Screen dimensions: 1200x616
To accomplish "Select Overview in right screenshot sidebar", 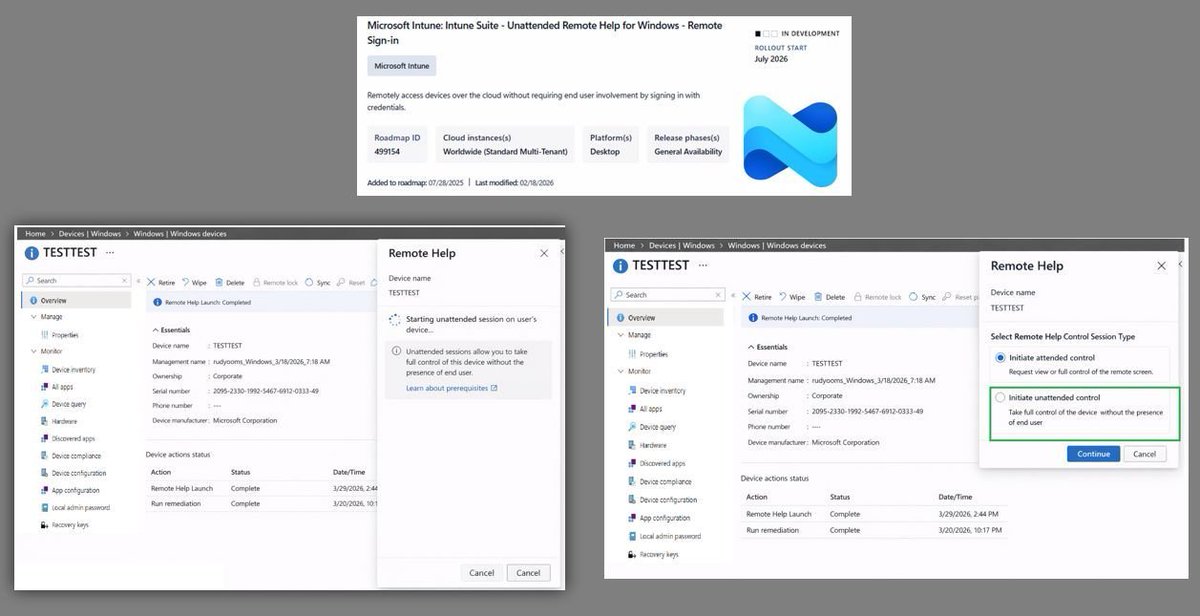I will coord(665,317).
